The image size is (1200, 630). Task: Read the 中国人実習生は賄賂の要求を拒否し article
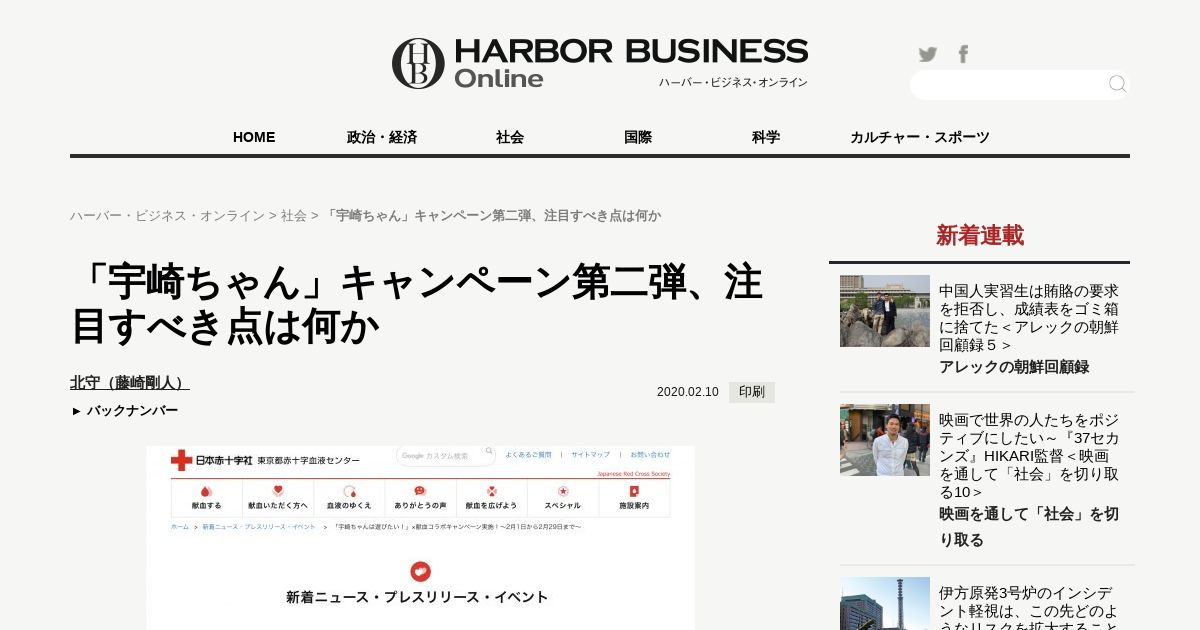click(1029, 317)
